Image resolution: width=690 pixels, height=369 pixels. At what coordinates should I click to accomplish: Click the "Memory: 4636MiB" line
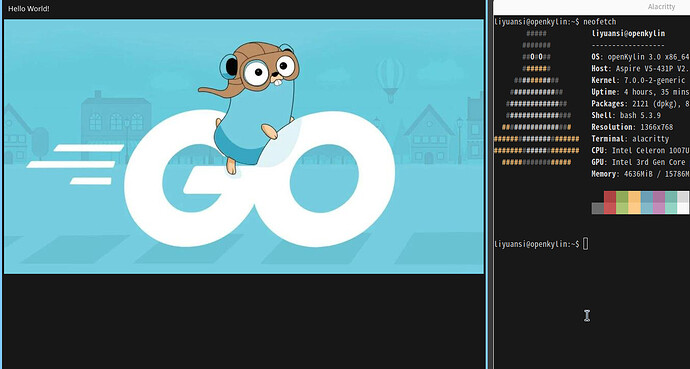pos(640,174)
